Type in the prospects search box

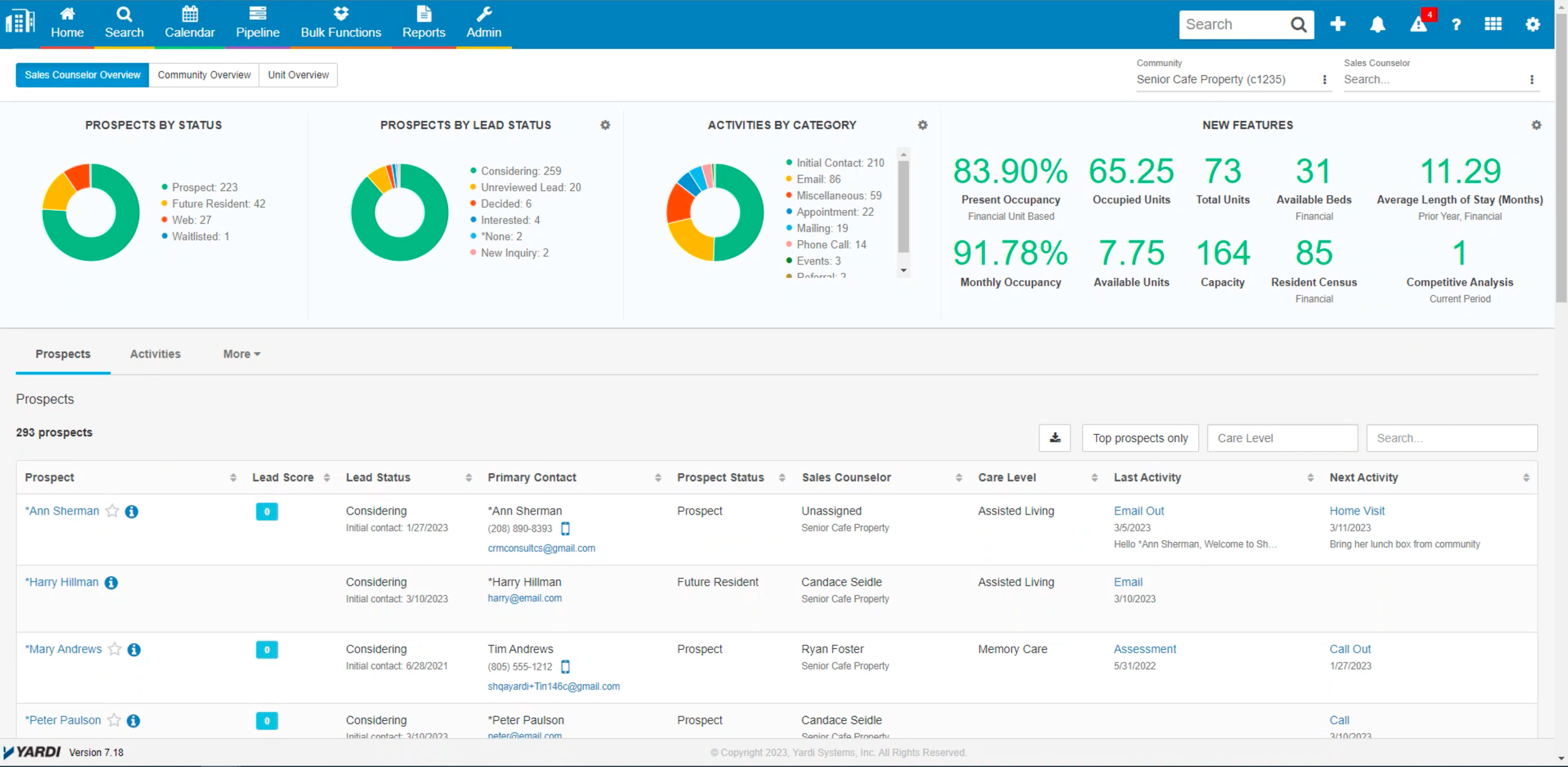(1452, 438)
